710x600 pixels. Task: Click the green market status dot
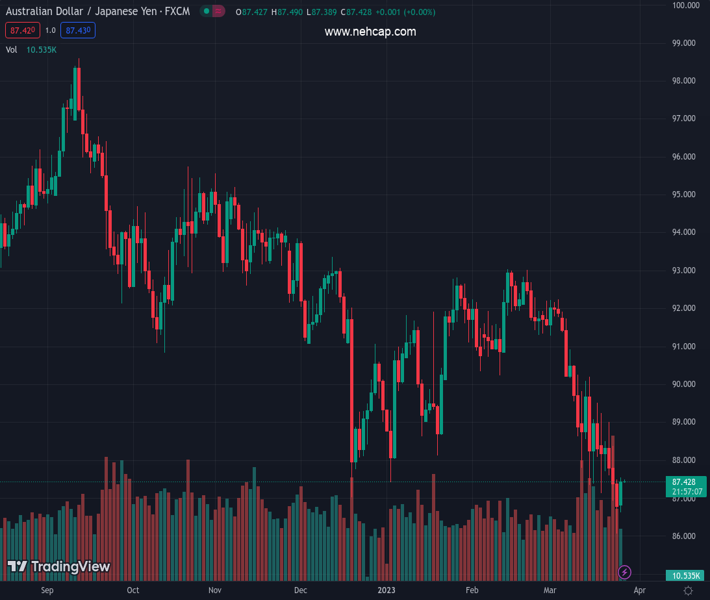pyautogui.click(x=206, y=12)
